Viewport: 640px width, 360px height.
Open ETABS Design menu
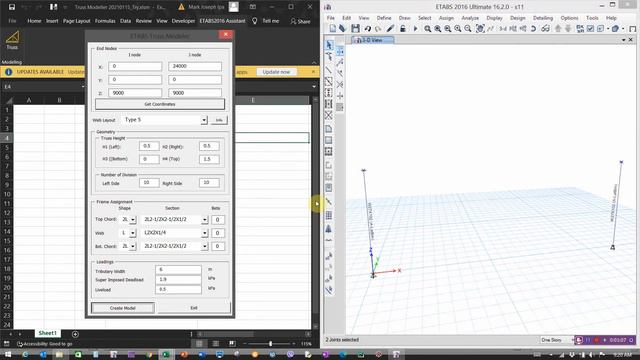(x=518, y=18)
